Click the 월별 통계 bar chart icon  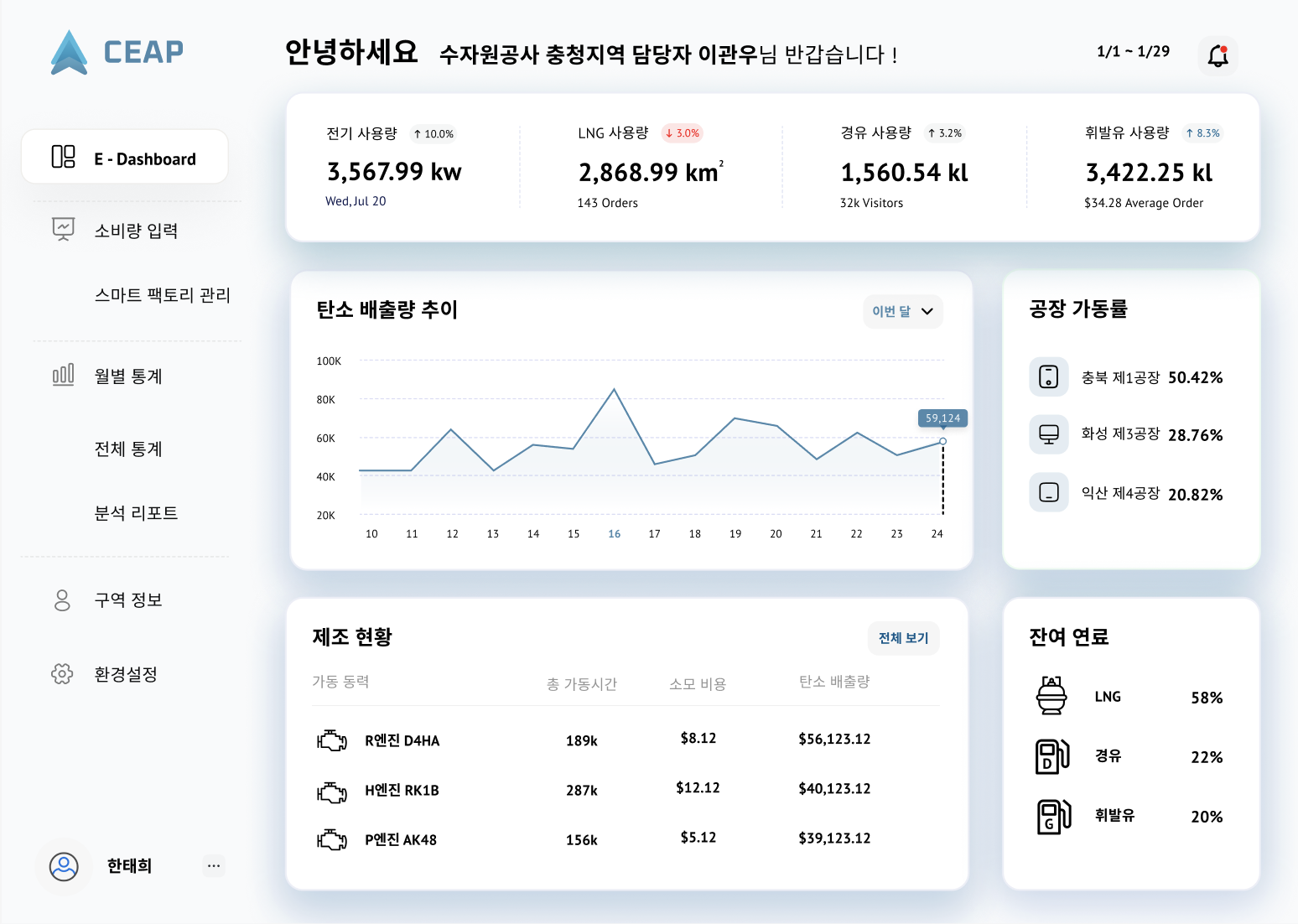pos(62,376)
